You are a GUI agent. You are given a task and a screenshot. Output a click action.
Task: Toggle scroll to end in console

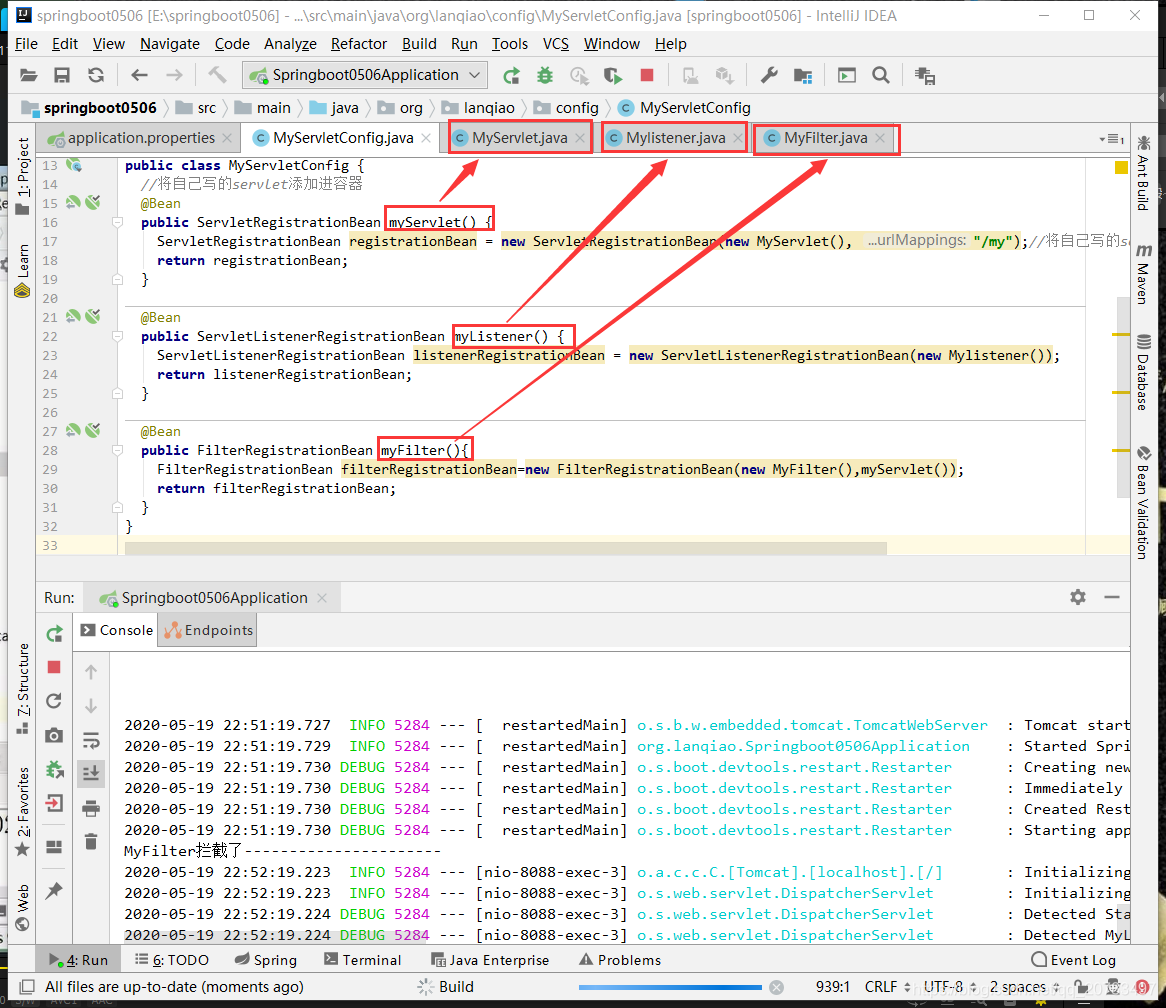tap(91, 773)
